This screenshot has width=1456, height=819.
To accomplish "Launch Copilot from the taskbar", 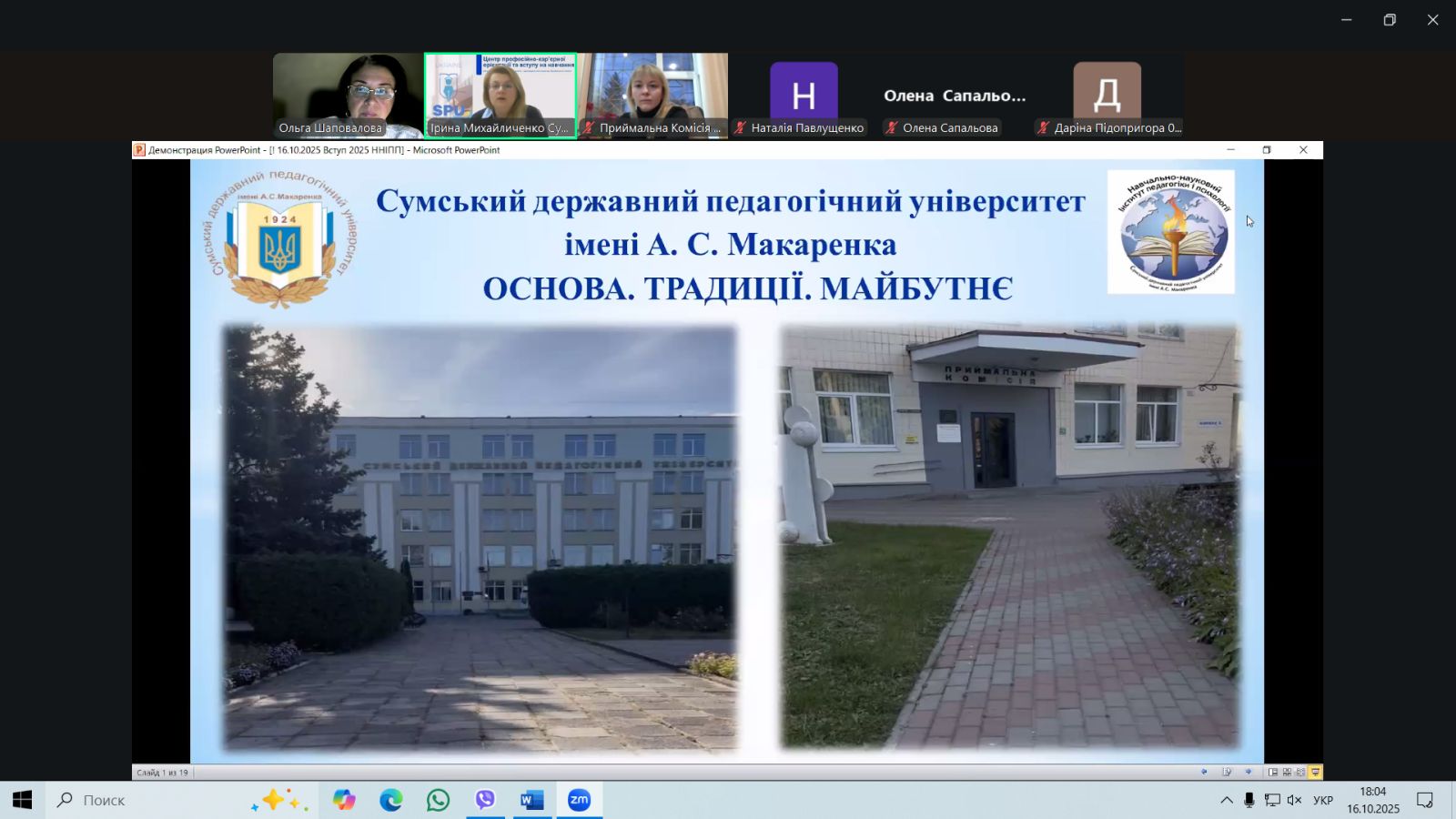I will coord(344,800).
